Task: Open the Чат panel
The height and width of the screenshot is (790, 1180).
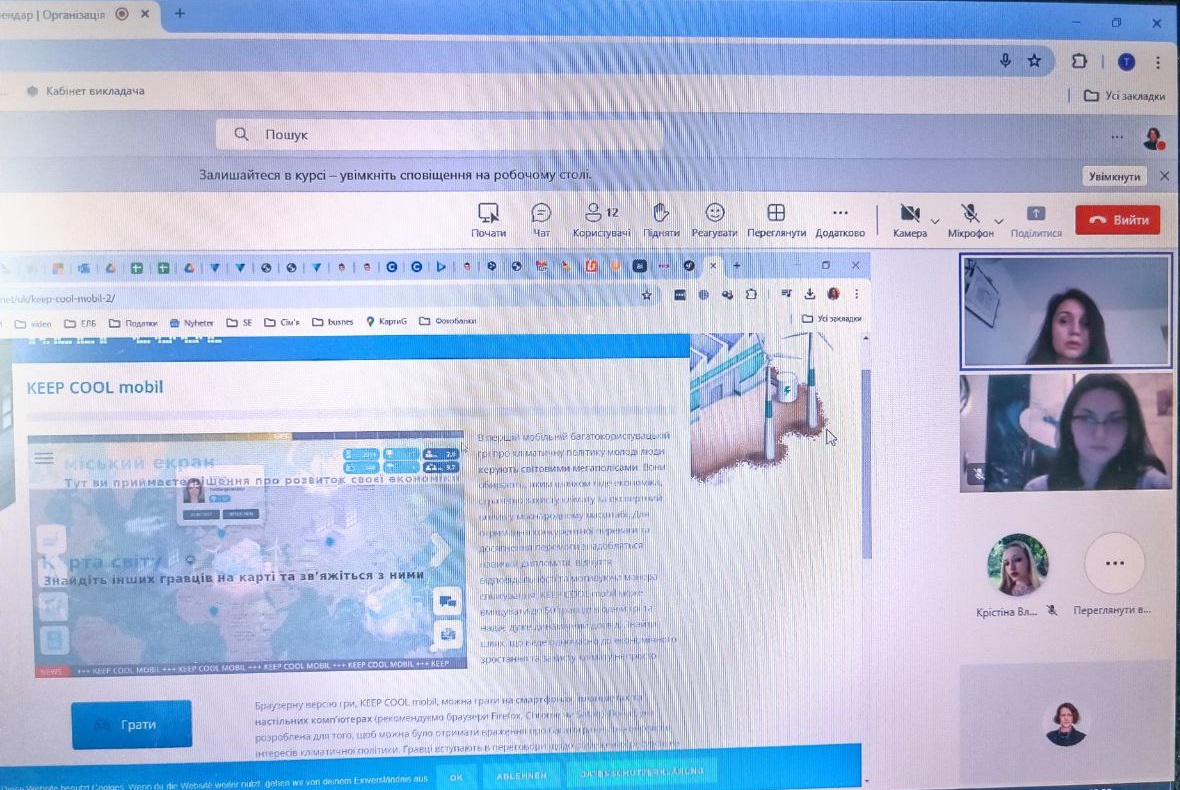Action: click(541, 220)
